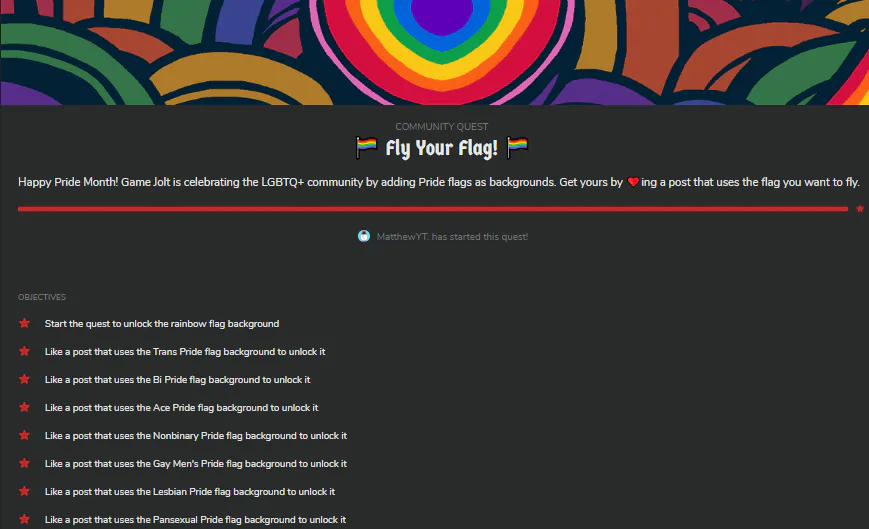Viewport: 869px width, 529px height.
Task: Click the Fly Your Flag! quest title
Action: pos(442,148)
